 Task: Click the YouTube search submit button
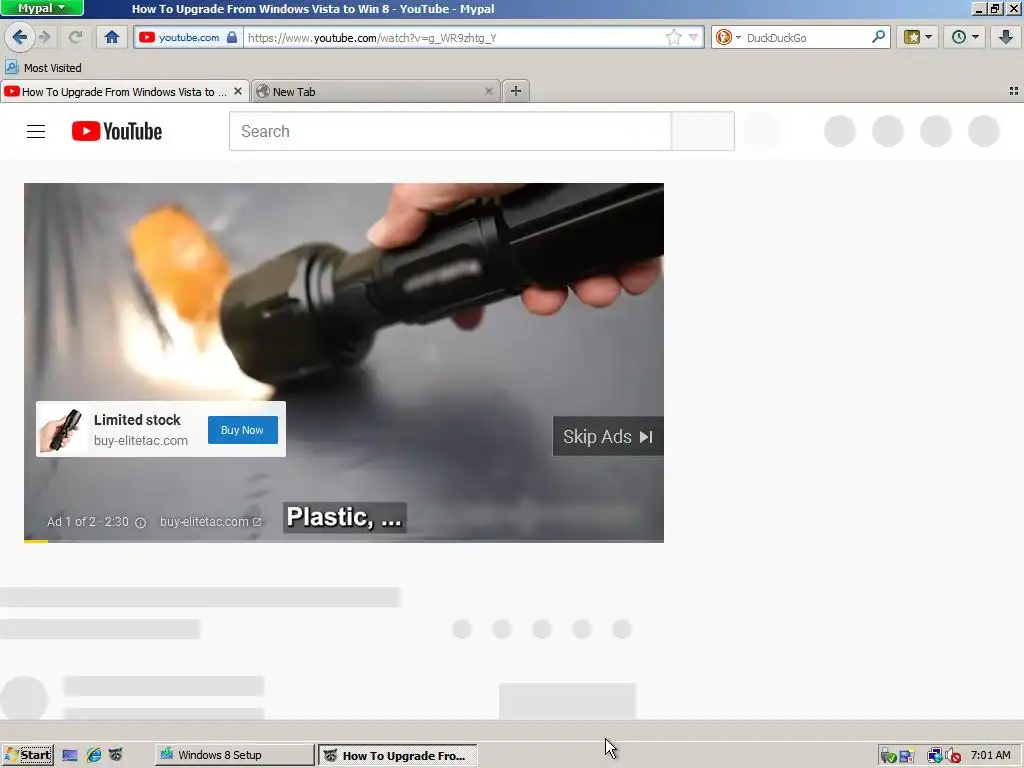pyautogui.click(x=703, y=131)
